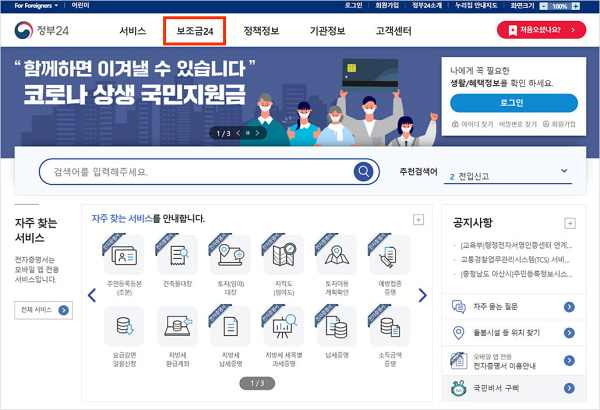Open the 고객센터 menu
600x410 pixels.
coord(393,31)
